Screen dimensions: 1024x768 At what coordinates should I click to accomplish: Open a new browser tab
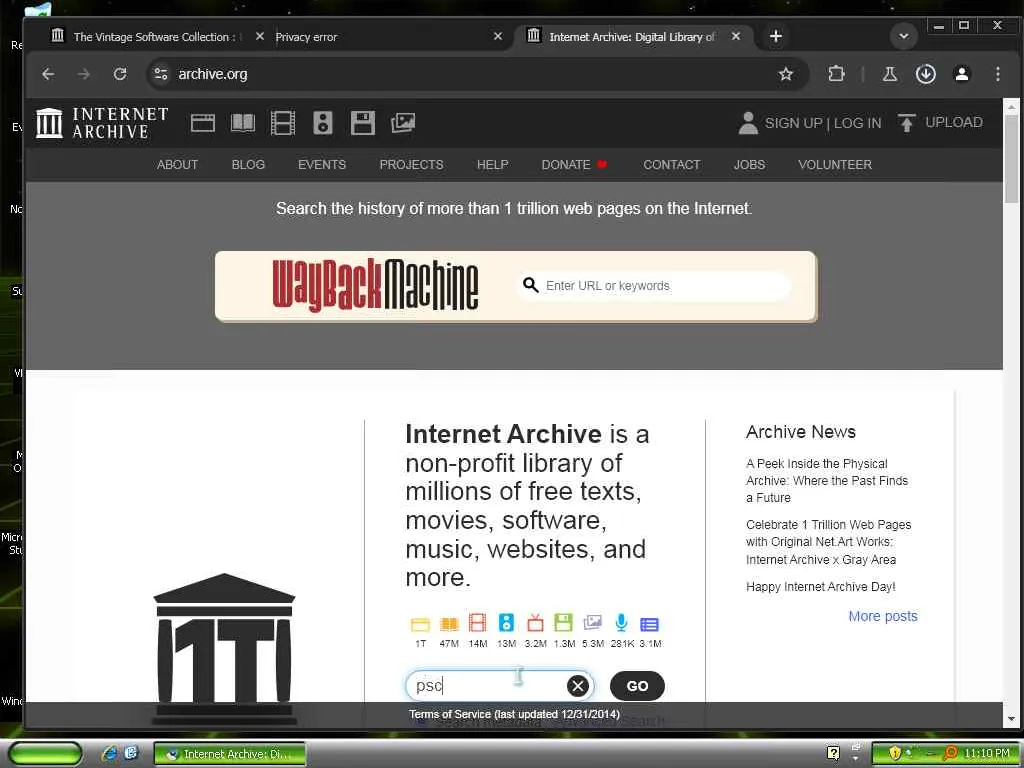click(776, 37)
